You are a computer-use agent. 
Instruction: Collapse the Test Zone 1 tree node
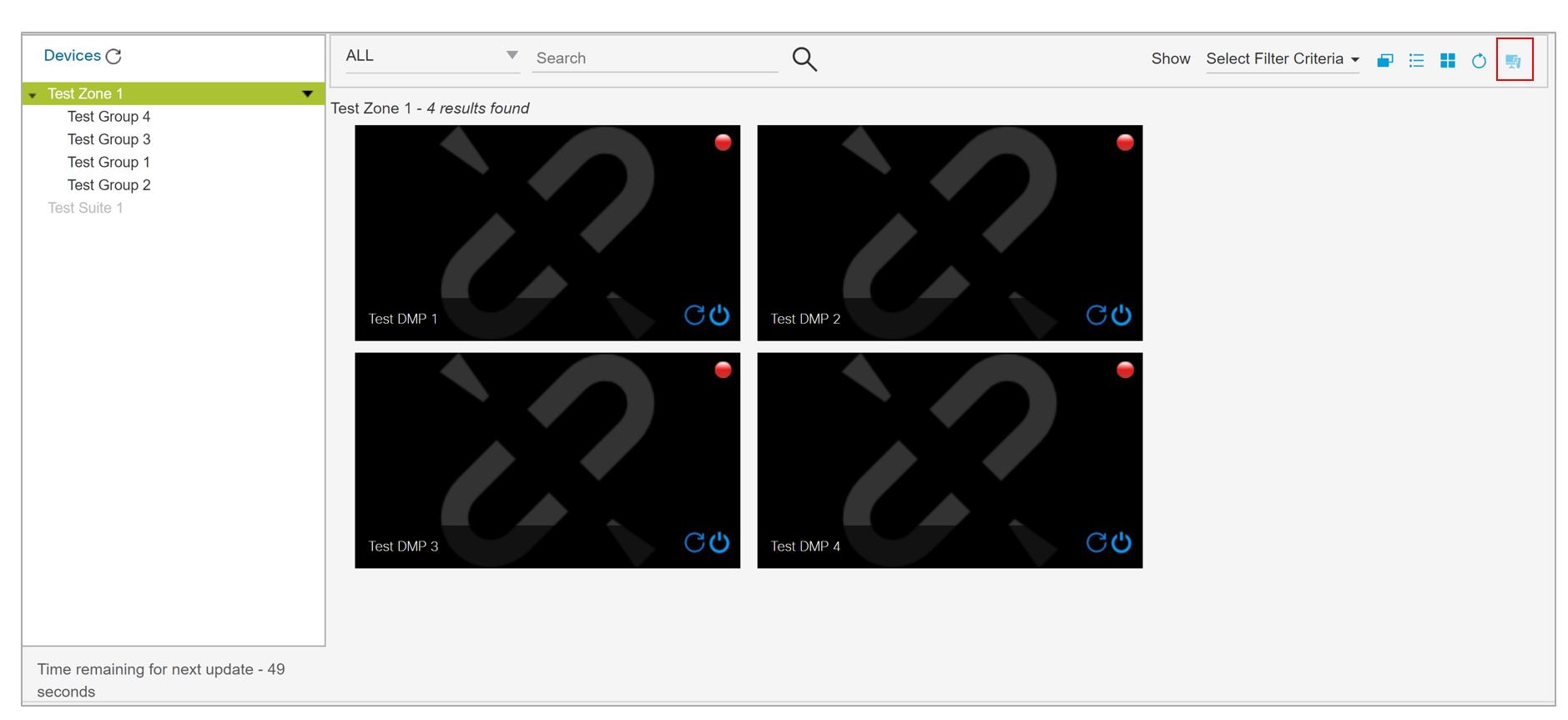[x=33, y=95]
